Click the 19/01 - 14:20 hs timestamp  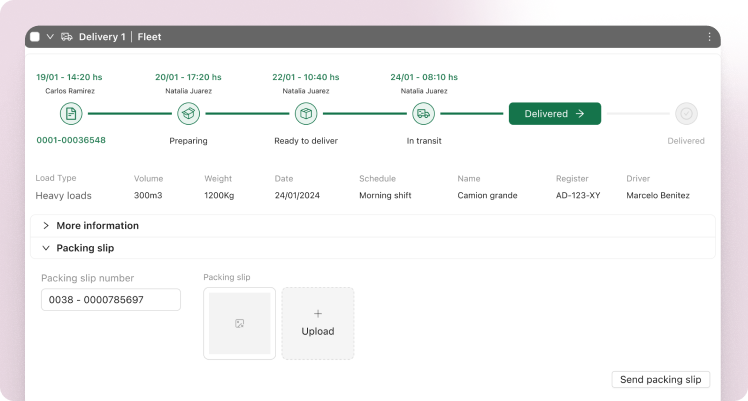click(x=69, y=77)
